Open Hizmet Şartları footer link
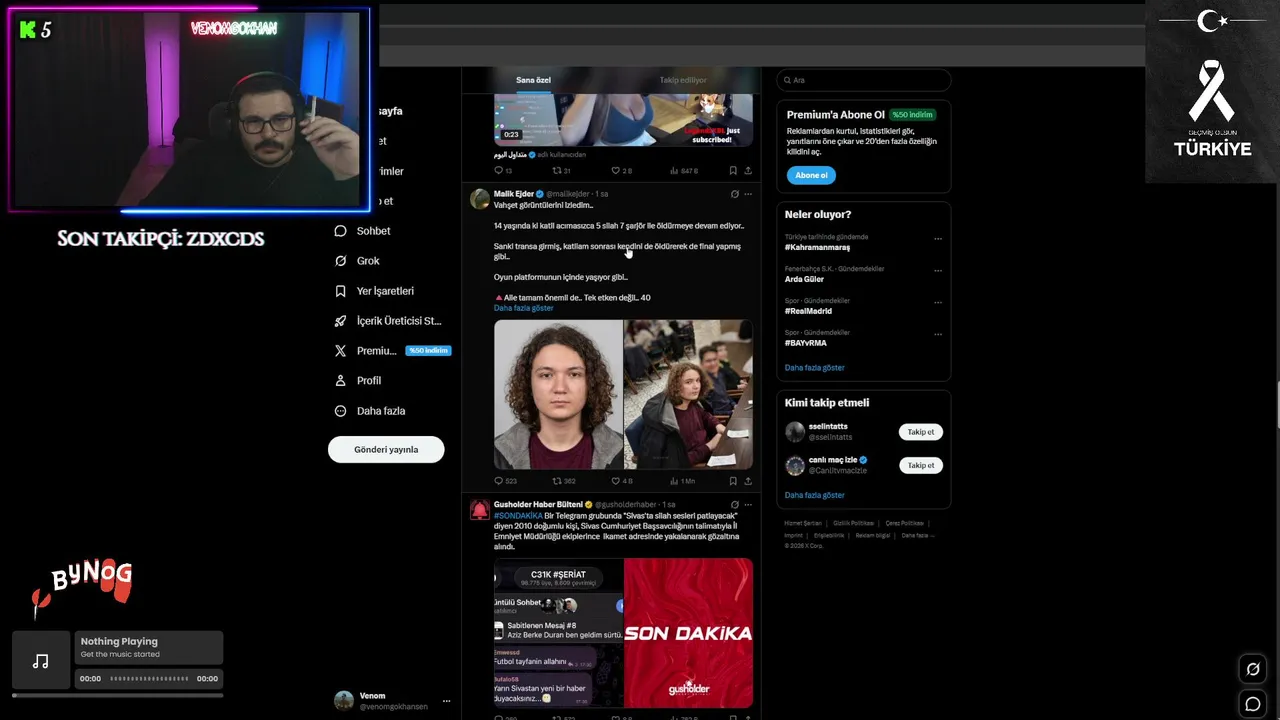This screenshot has height=720, width=1280. (x=802, y=523)
